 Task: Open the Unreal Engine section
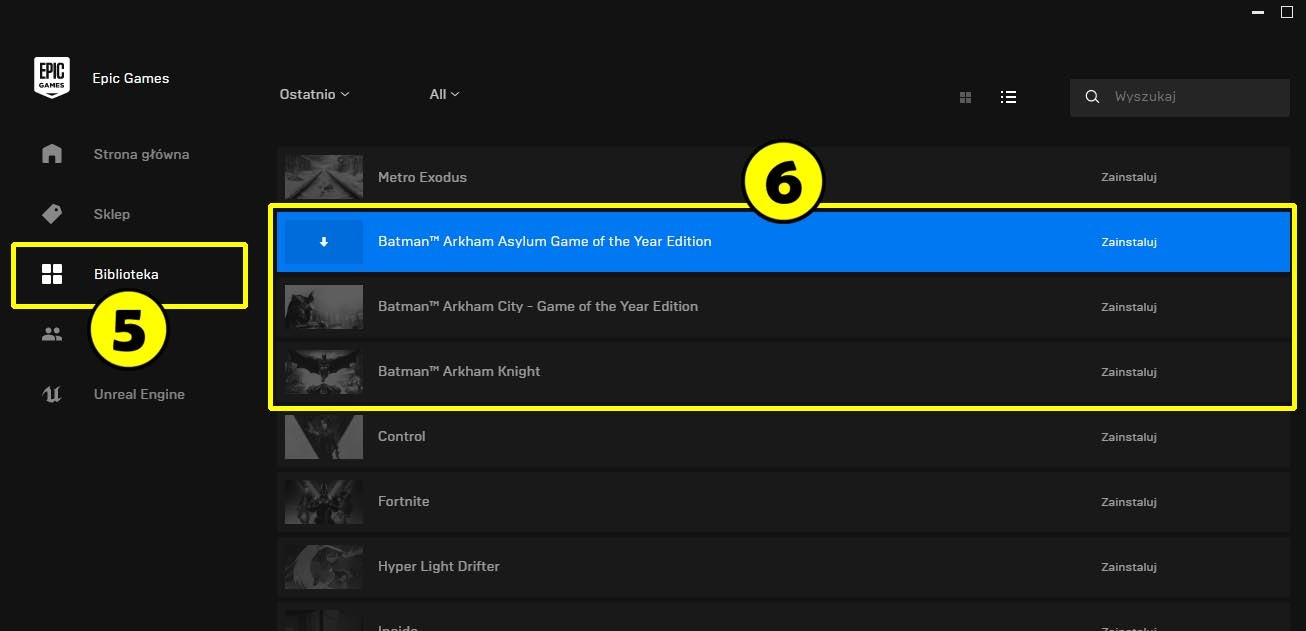coord(139,394)
